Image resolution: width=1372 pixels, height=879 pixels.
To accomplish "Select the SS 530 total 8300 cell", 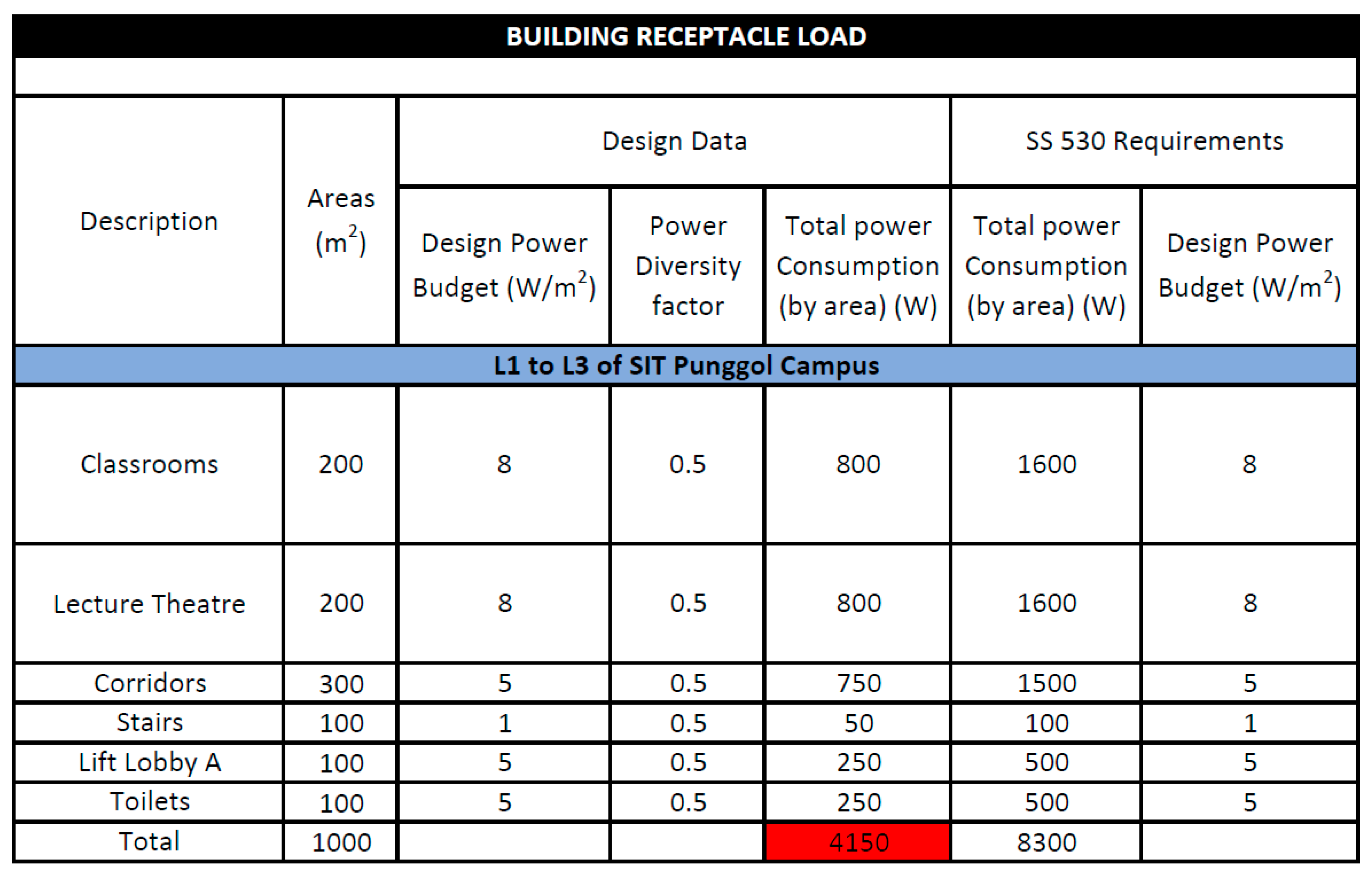I will coord(1046,843).
